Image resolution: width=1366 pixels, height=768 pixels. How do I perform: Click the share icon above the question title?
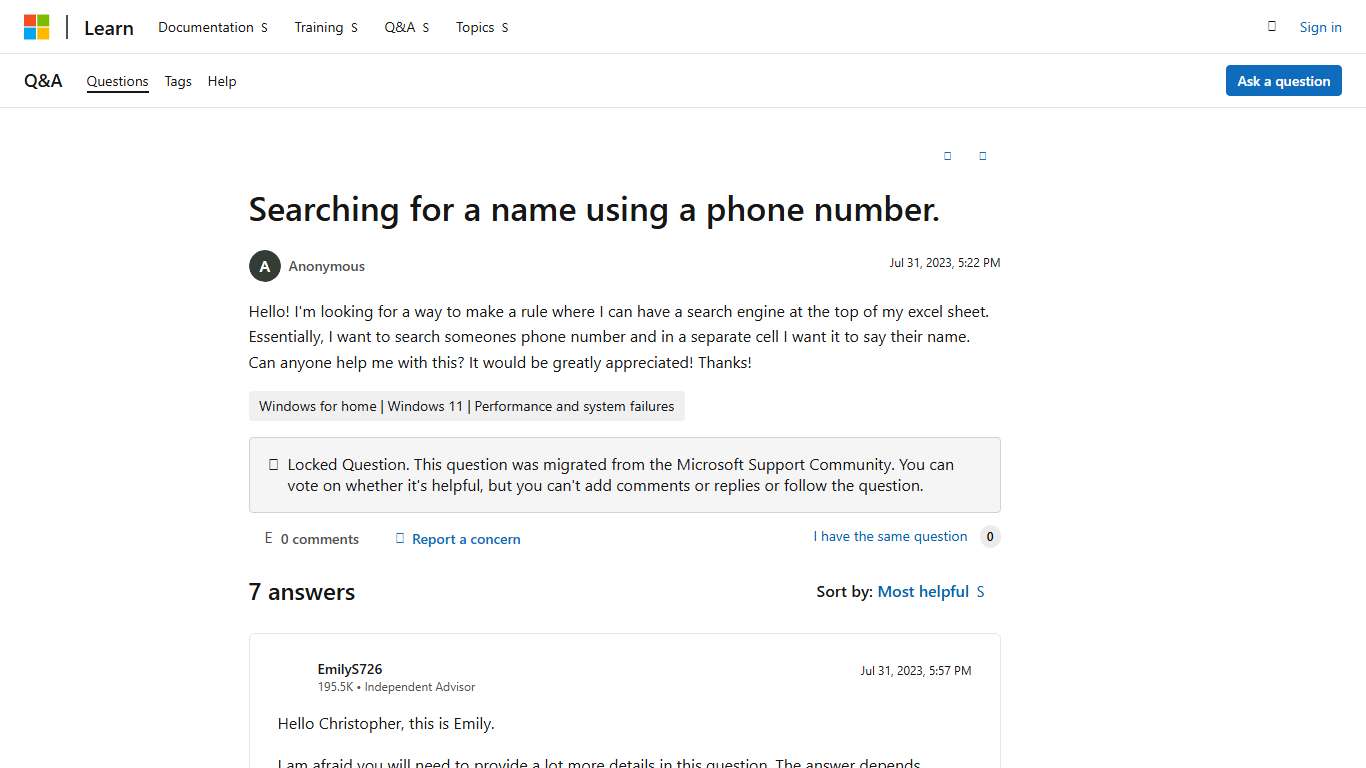(x=982, y=156)
